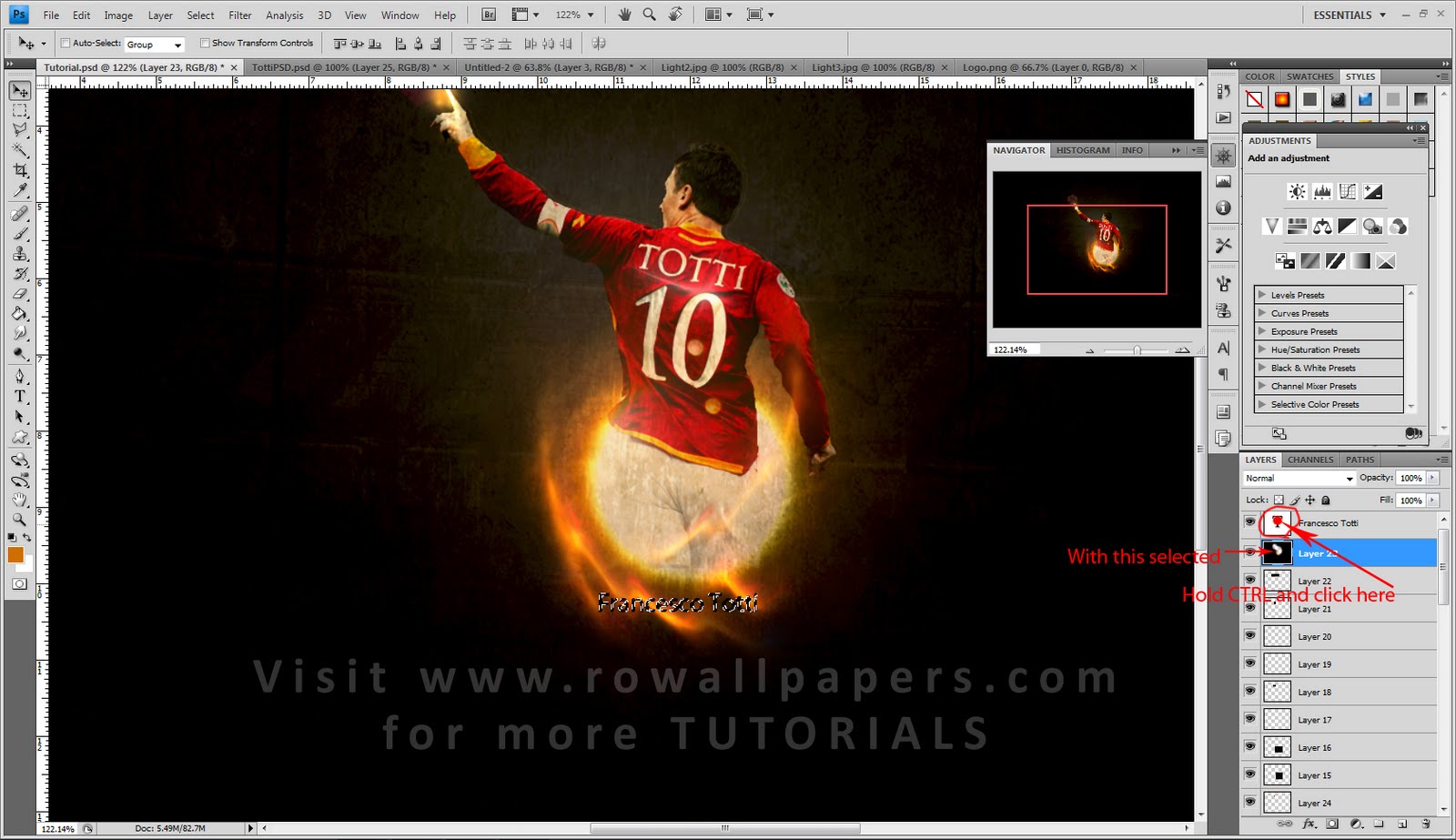The height and width of the screenshot is (840, 1456).
Task: Enable the Auto-Select checkbox
Action: point(66,43)
